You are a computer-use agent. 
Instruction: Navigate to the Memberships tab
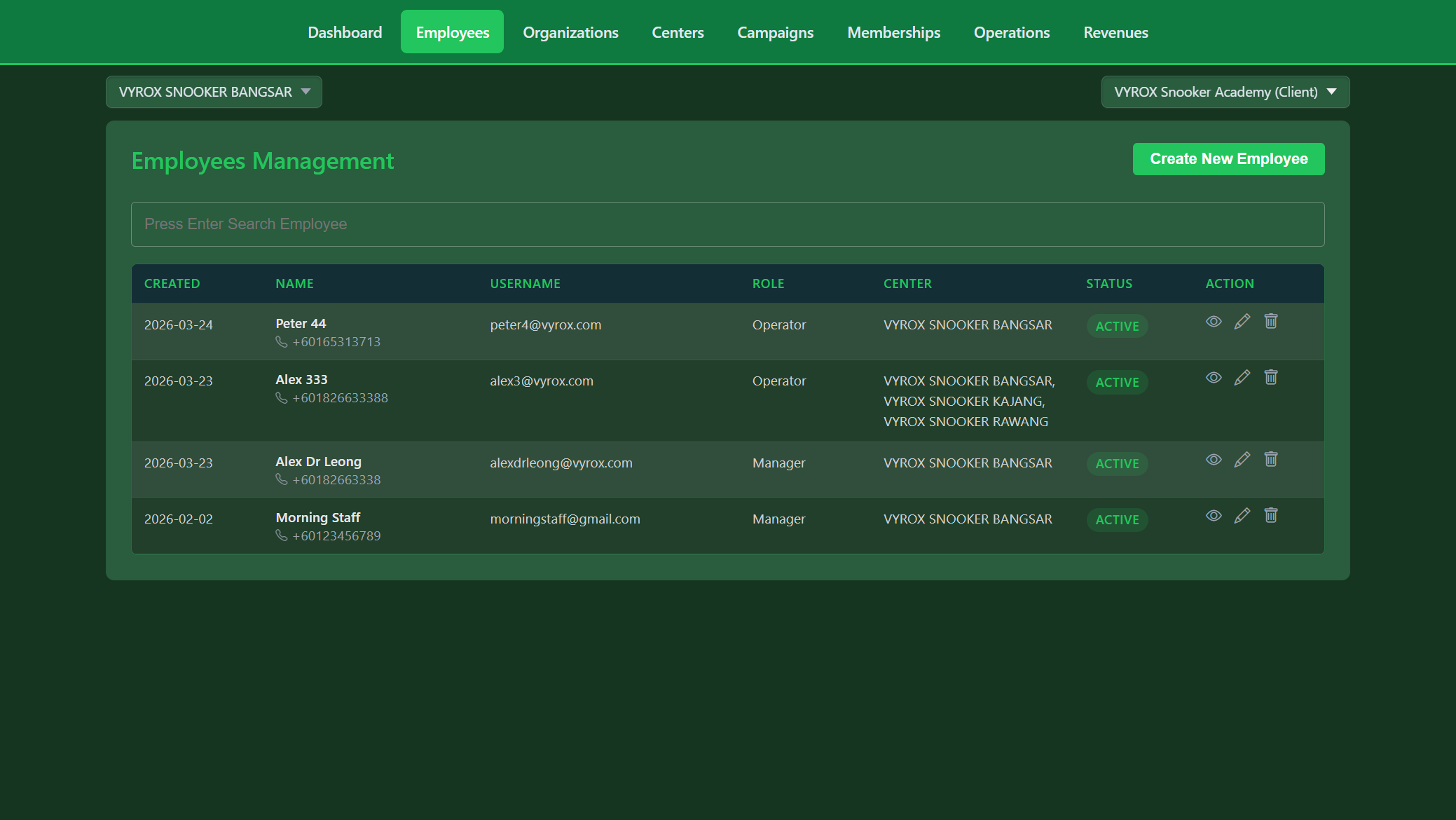click(893, 32)
